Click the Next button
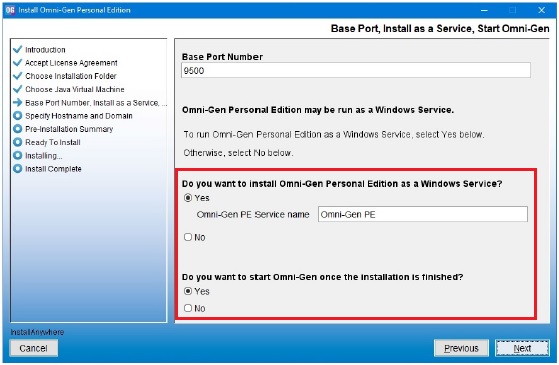Screen dimensions: 559x365 pos(522,348)
